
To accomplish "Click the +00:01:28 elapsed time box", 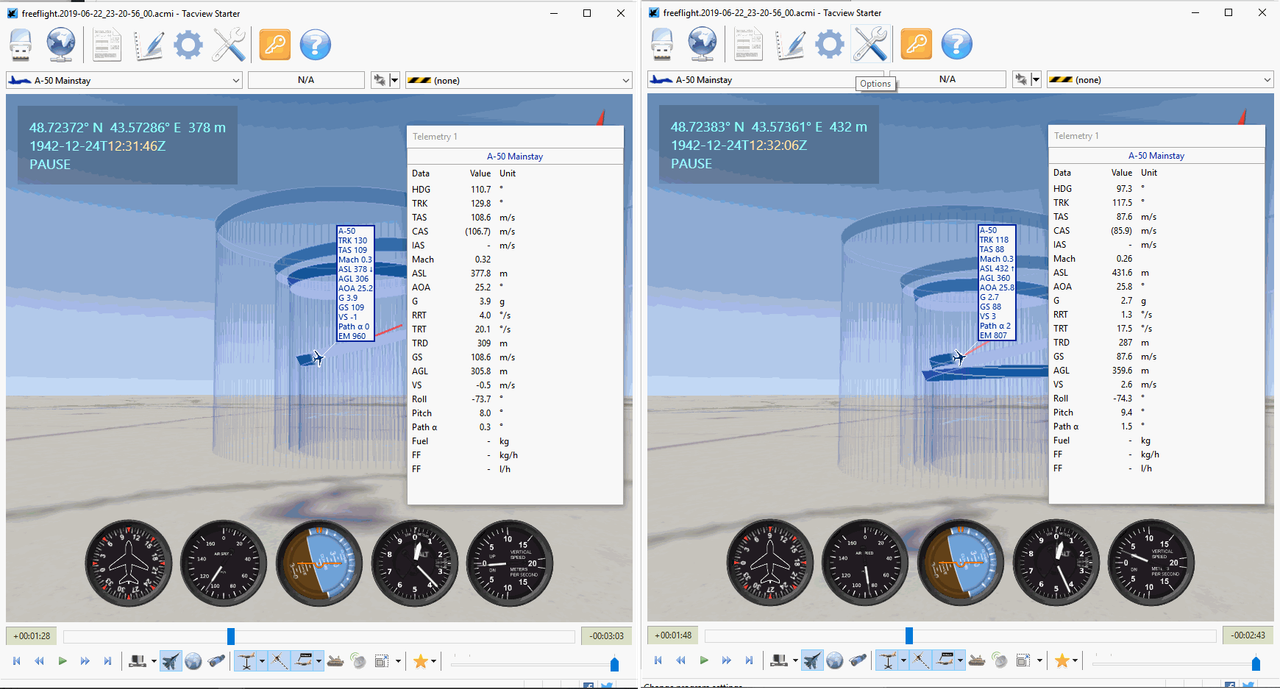I will (x=31, y=636).
